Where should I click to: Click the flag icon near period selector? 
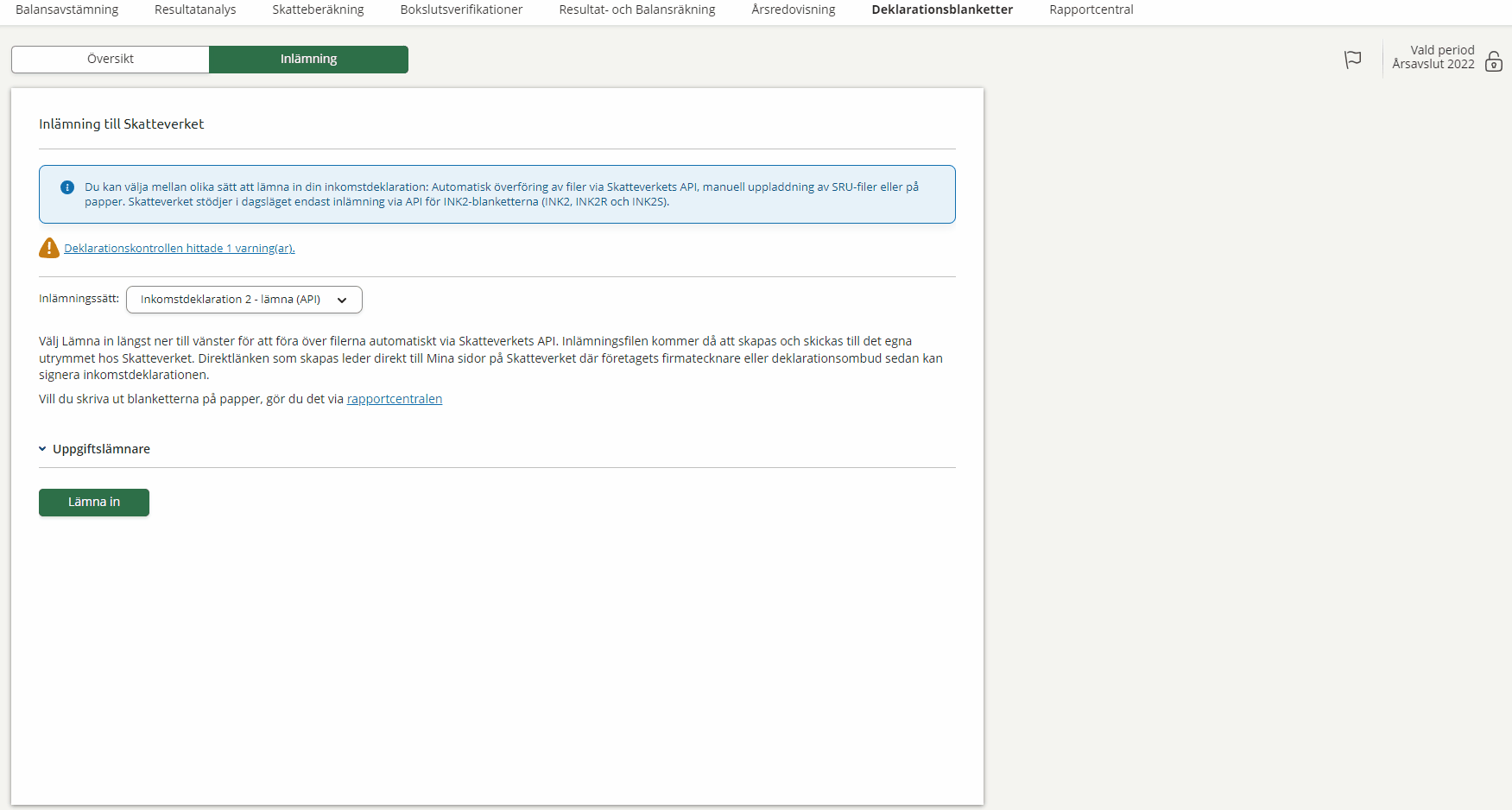coord(1352,59)
